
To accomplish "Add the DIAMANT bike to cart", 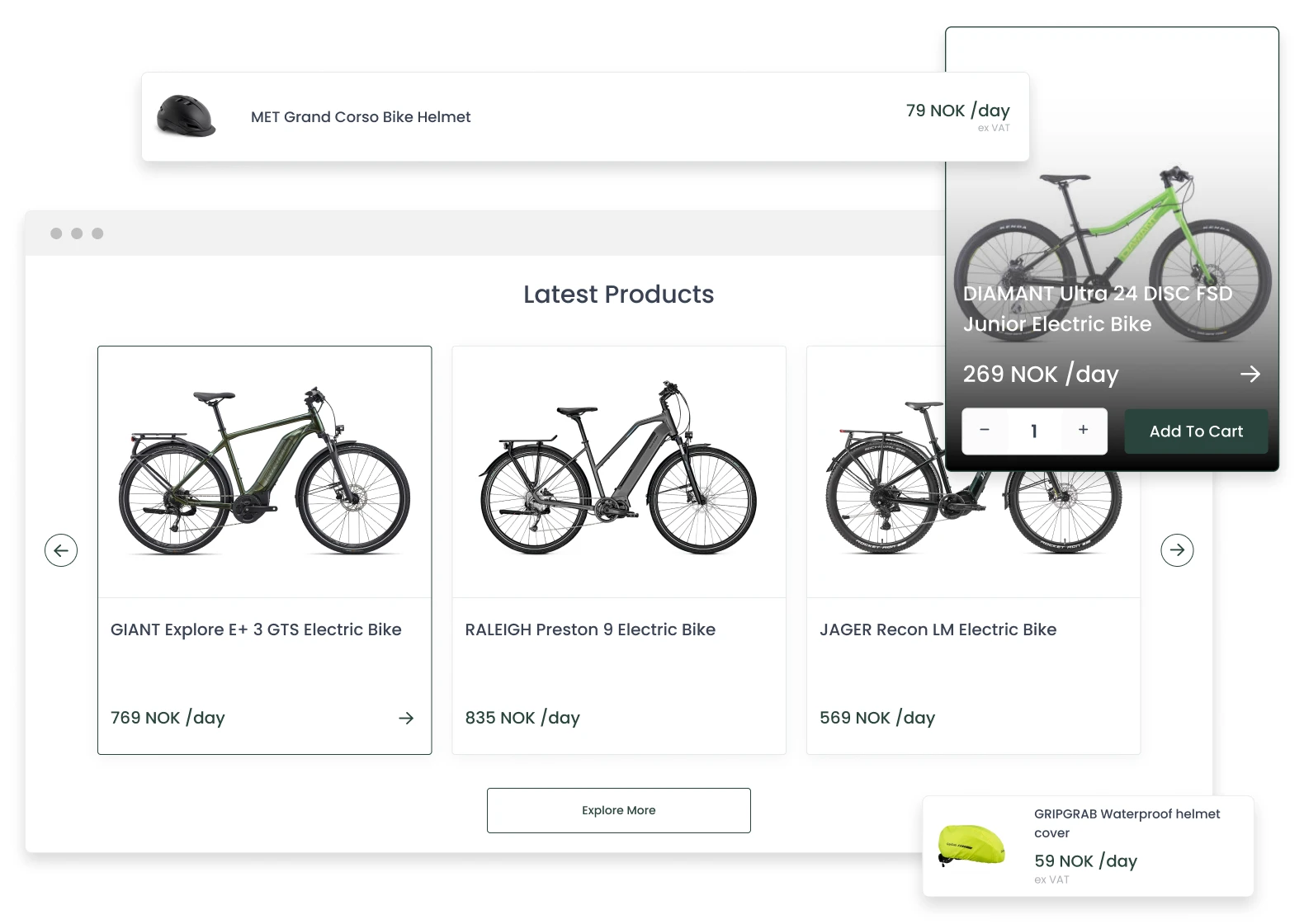I will (1196, 431).
